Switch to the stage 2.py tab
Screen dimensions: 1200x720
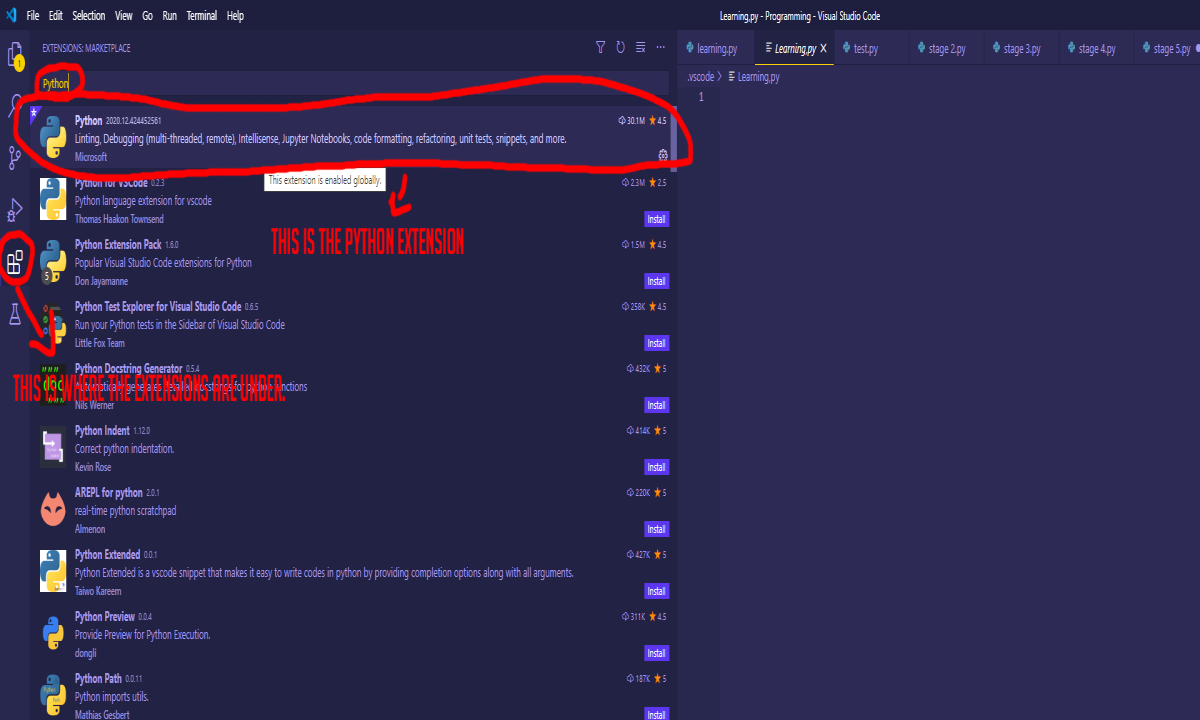[947, 49]
